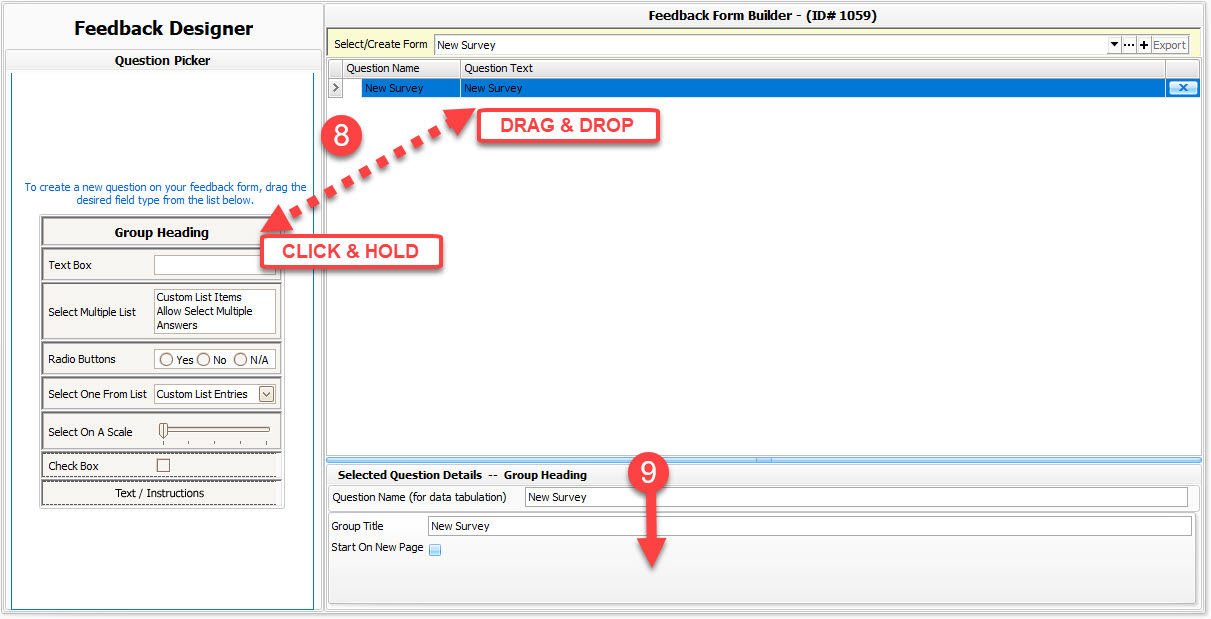Click the Question Name input field
The image size is (1211, 619).
(x=856, y=497)
